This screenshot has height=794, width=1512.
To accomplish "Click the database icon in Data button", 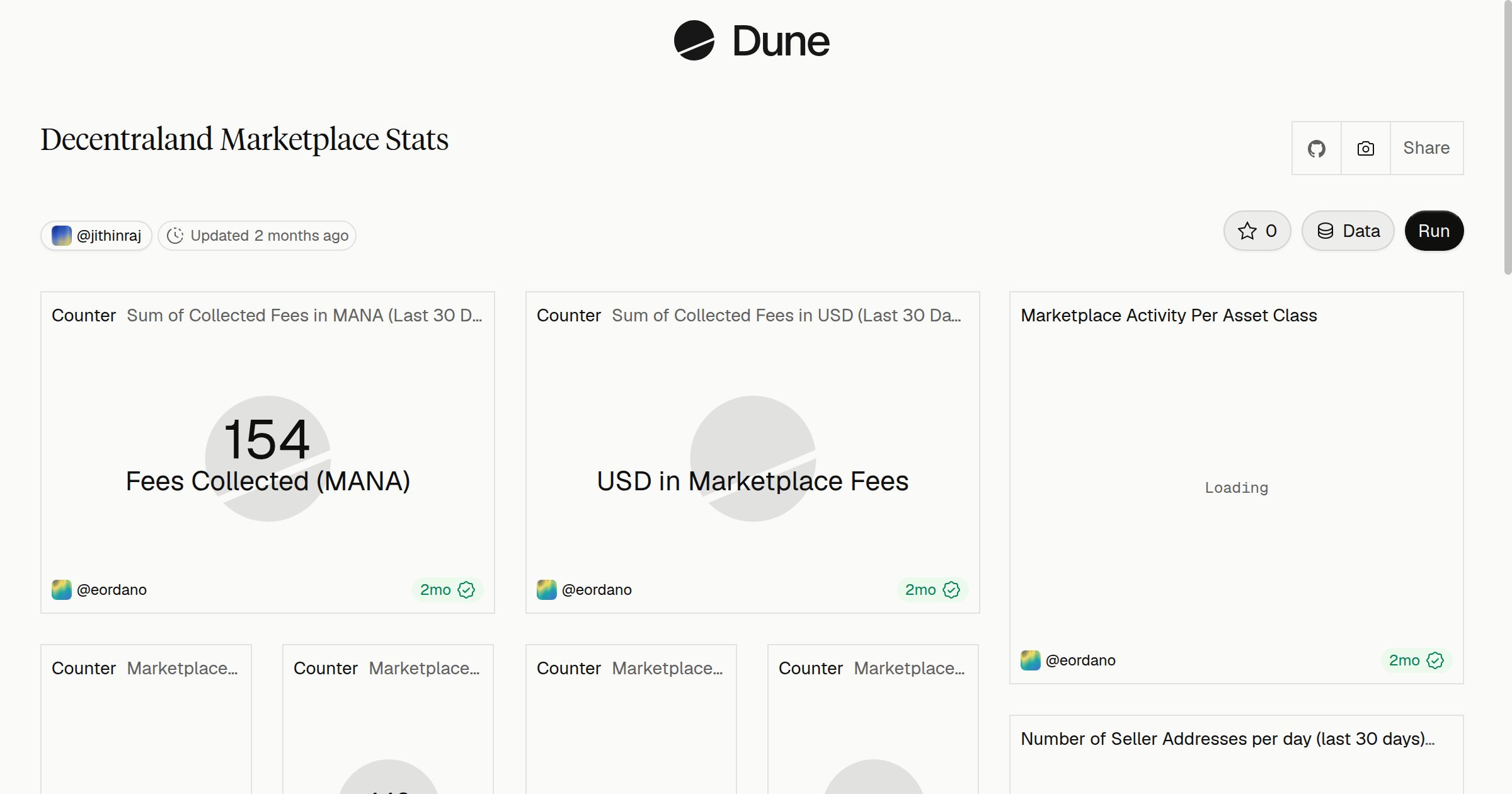I will point(1326,231).
